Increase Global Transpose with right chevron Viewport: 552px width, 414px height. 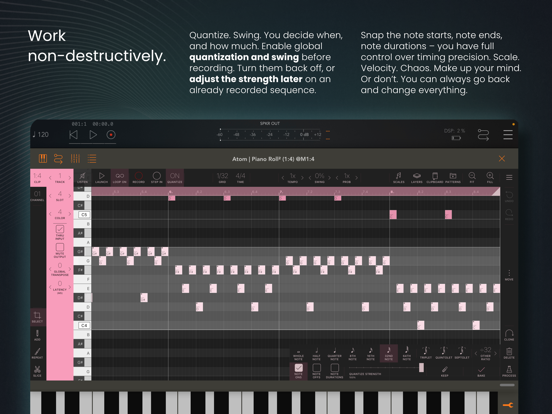point(70,269)
